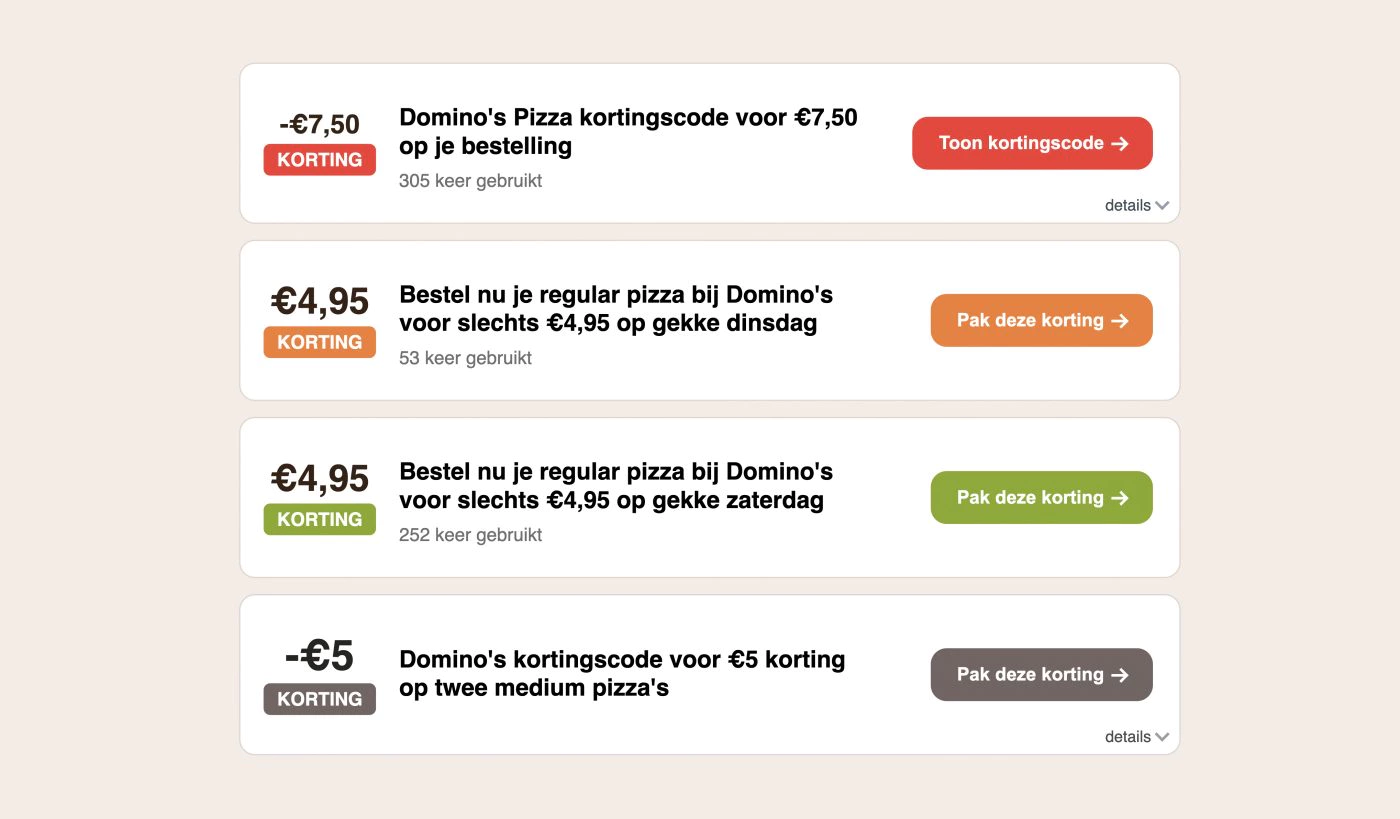Screen dimensions: 1400x819
Task: Click the arrow icon on the gray button
Action: pyautogui.click(x=1120, y=675)
